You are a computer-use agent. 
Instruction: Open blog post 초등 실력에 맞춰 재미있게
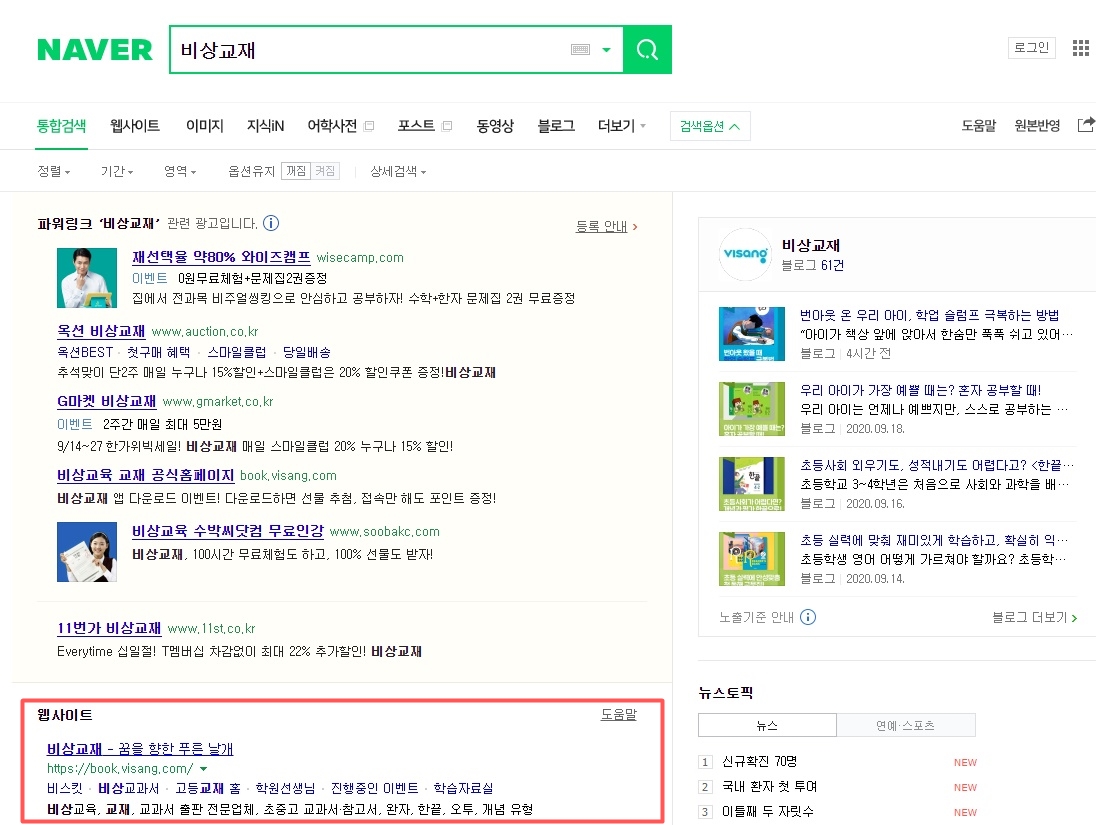pos(934,540)
